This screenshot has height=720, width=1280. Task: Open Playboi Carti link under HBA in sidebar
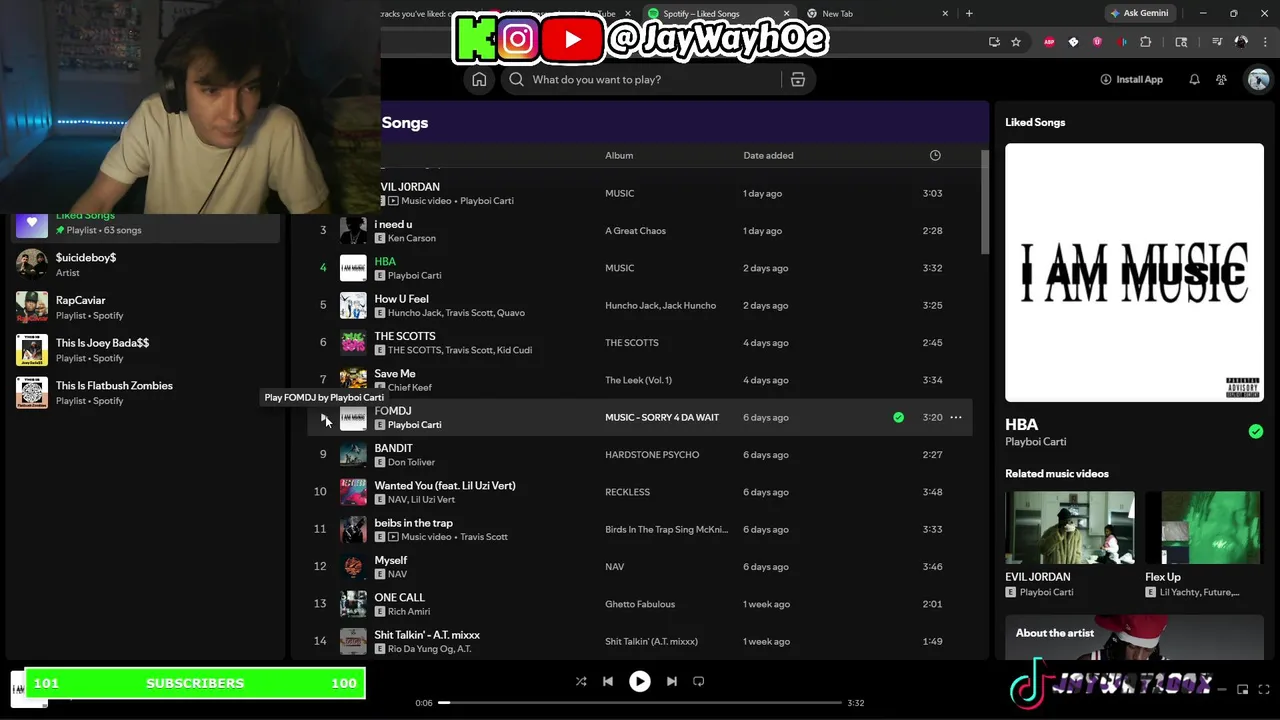tap(1035, 442)
